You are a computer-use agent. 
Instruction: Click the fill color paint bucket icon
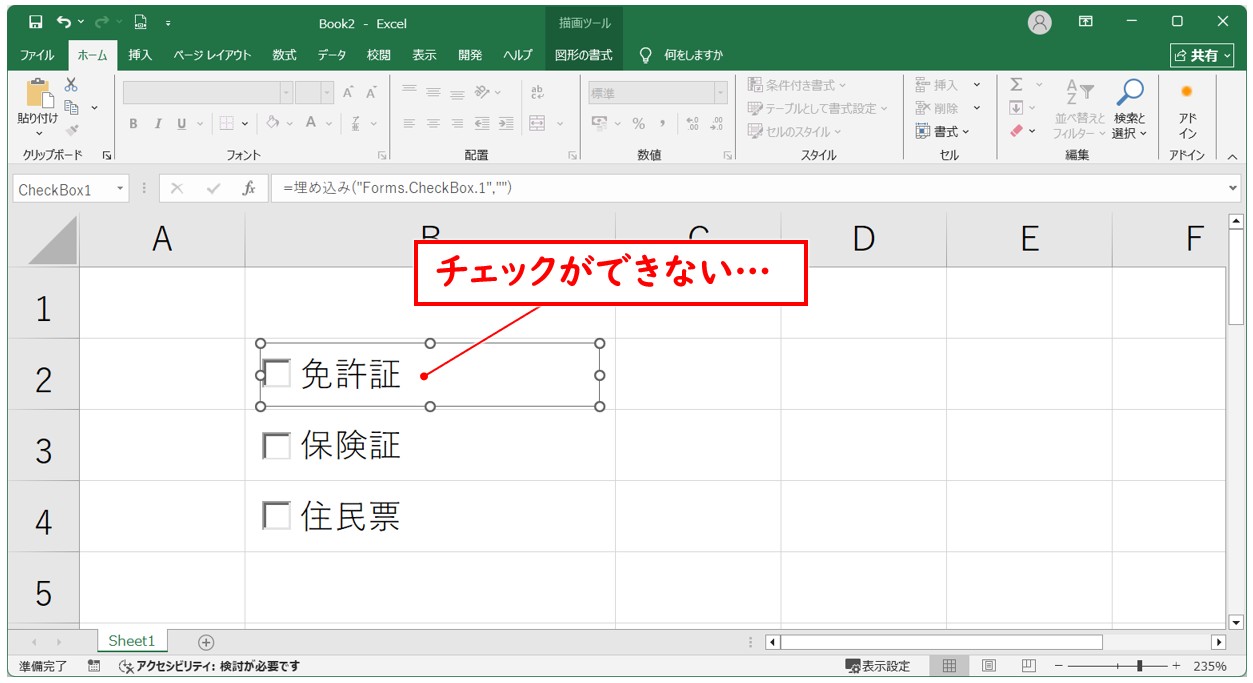click(x=272, y=123)
